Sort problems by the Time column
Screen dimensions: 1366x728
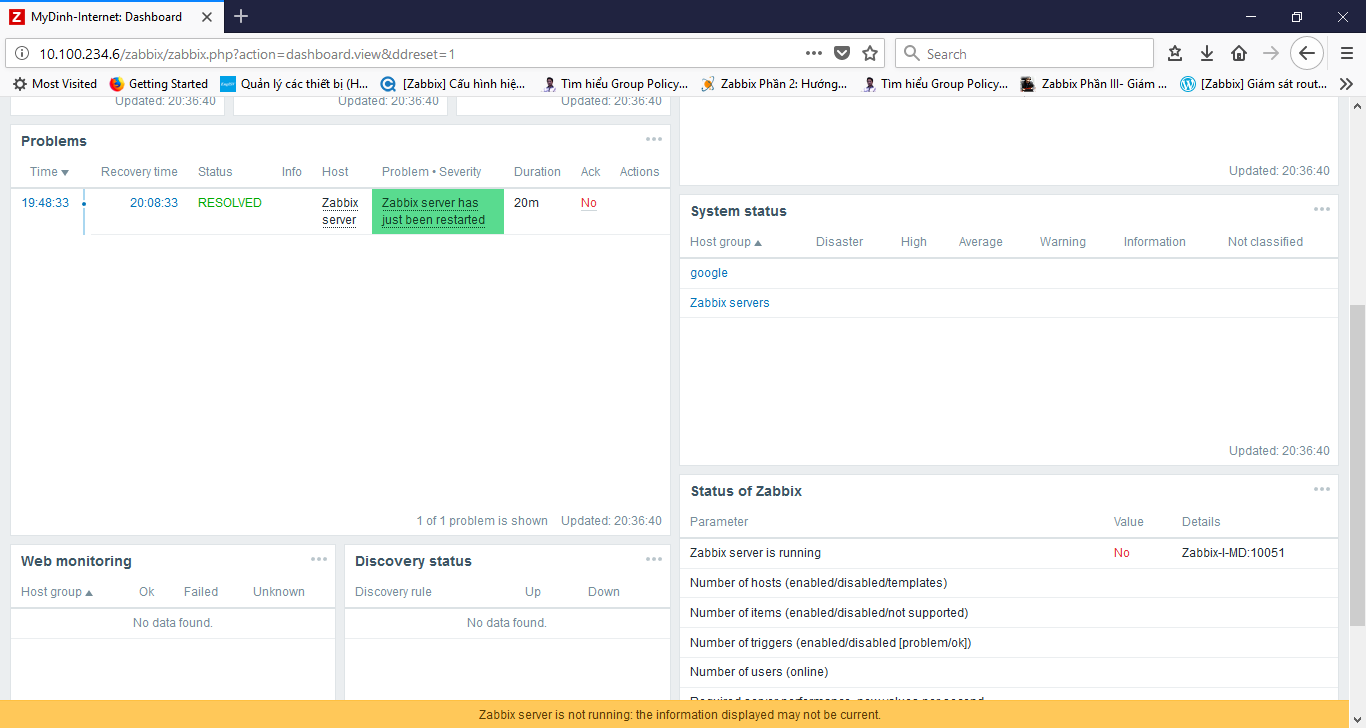coord(49,172)
